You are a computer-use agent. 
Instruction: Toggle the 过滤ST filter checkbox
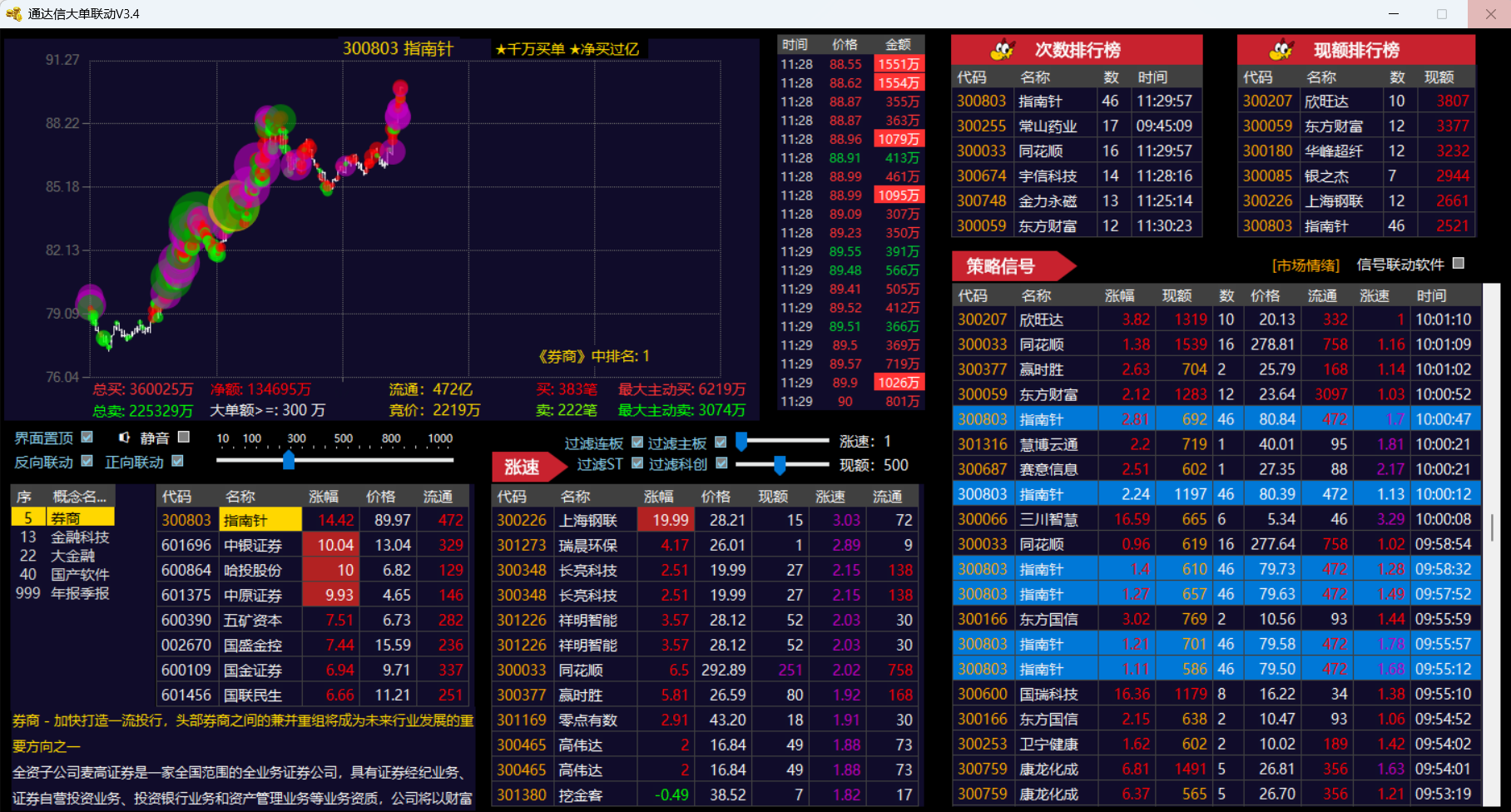point(637,463)
